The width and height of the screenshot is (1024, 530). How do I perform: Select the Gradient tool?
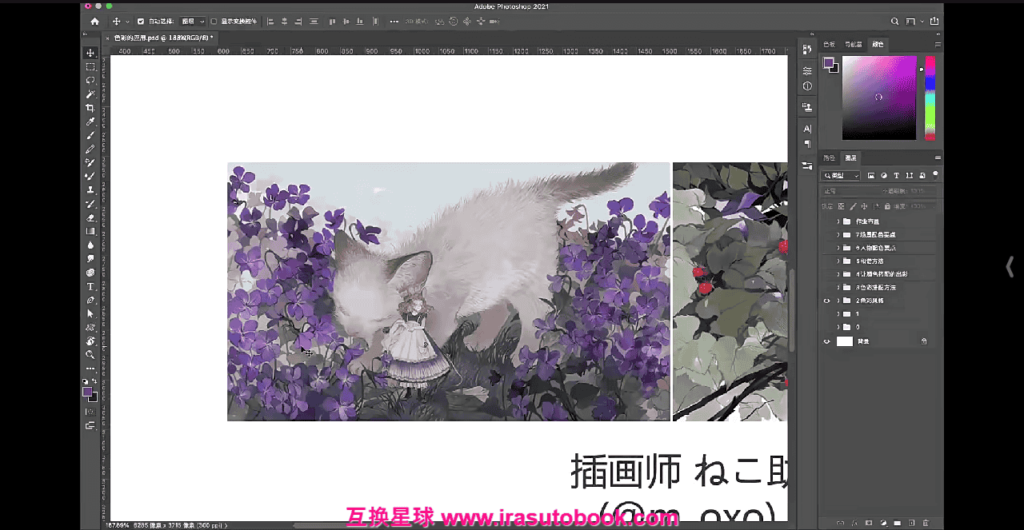pos(91,231)
